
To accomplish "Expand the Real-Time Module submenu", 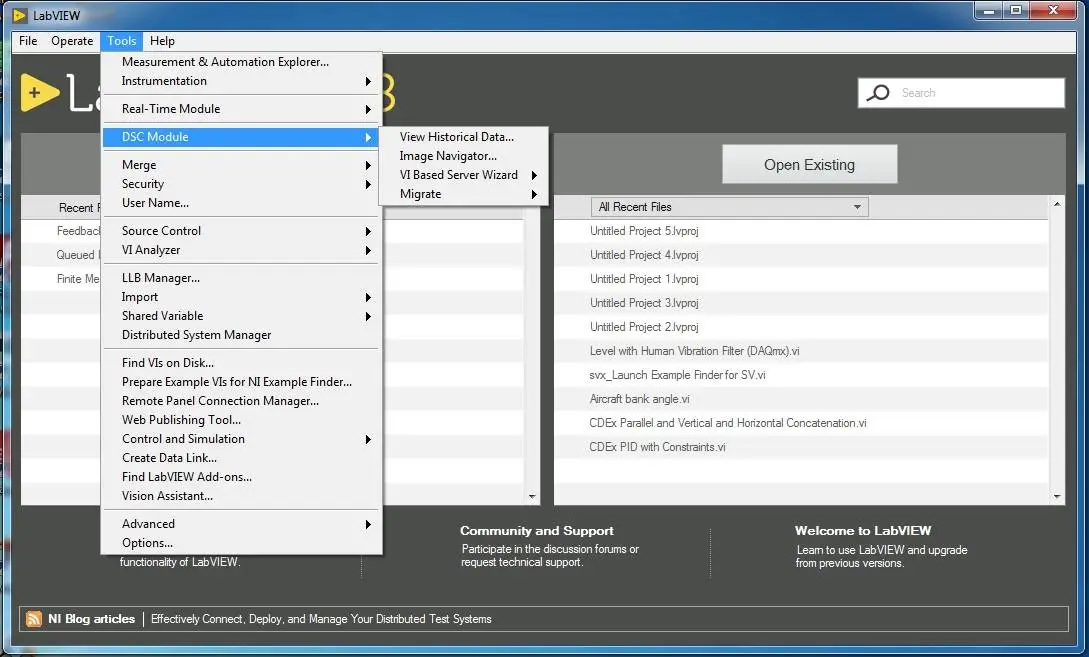I will coord(241,109).
